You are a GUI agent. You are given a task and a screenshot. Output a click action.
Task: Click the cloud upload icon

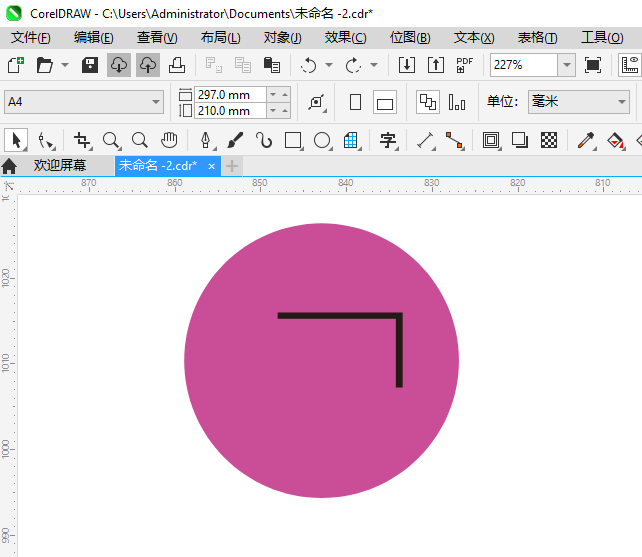pyautogui.click(x=148, y=65)
